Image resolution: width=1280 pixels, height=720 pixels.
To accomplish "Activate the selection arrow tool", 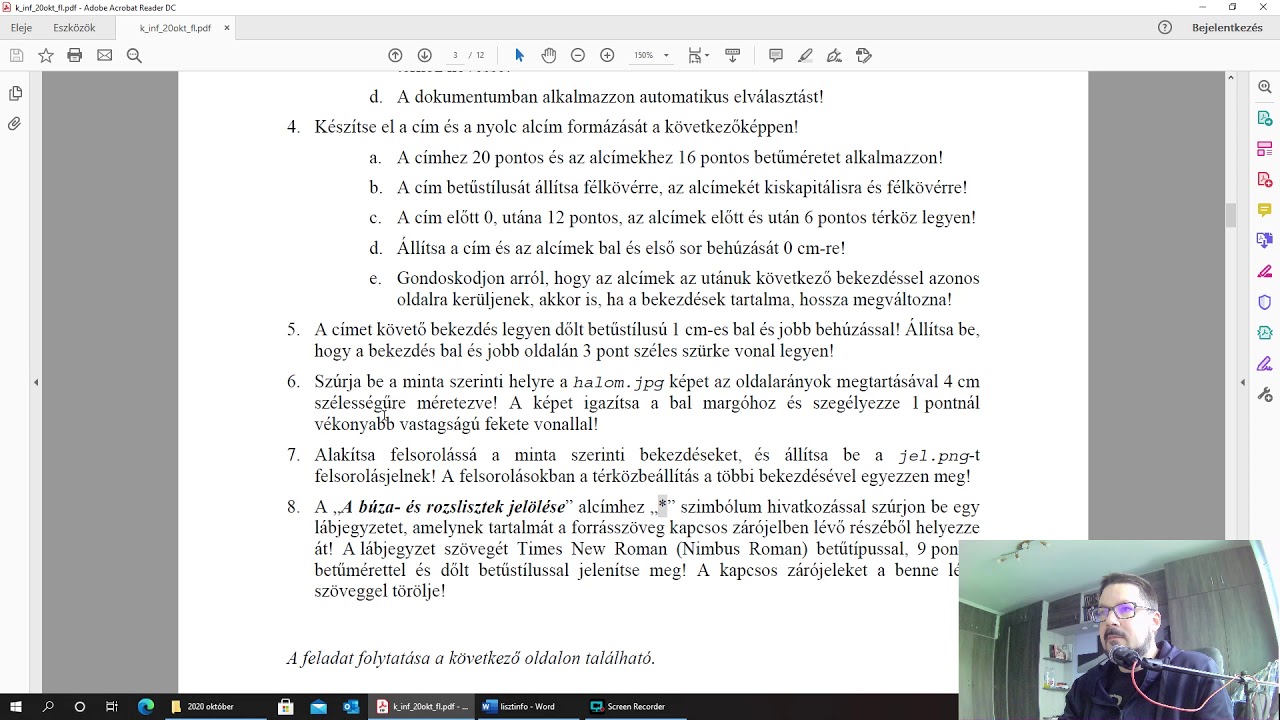I will [x=519, y=56].
